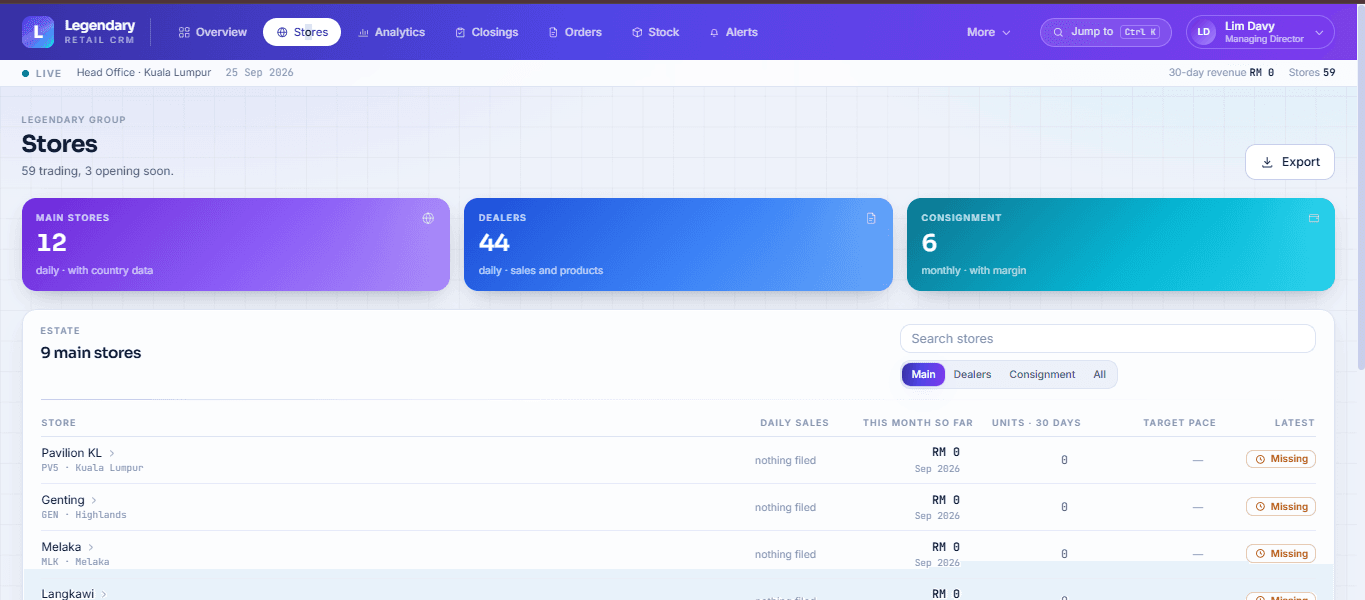Open the Genting store

pos(63,500)
